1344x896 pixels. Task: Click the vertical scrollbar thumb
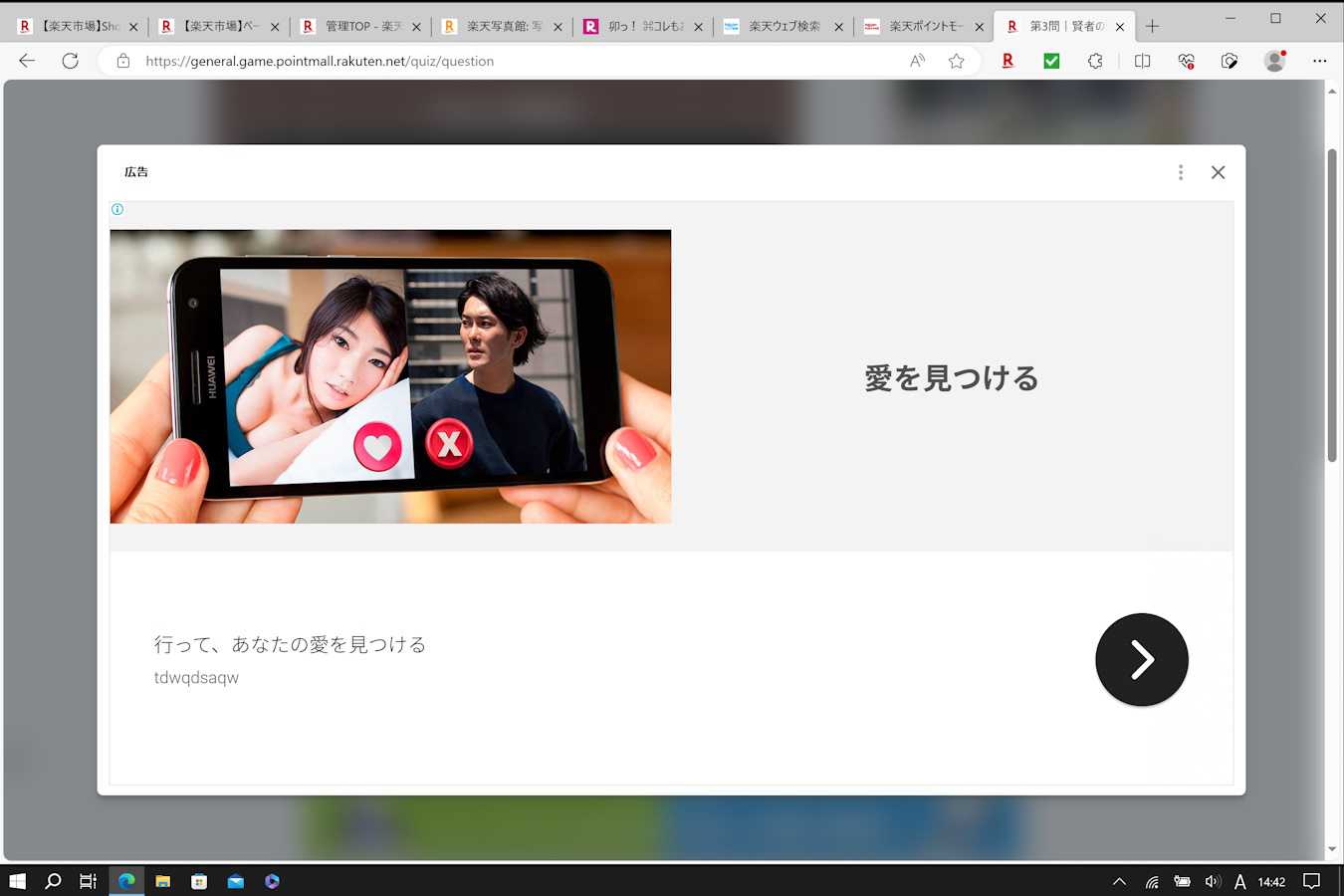click(x=1332, y=306)
